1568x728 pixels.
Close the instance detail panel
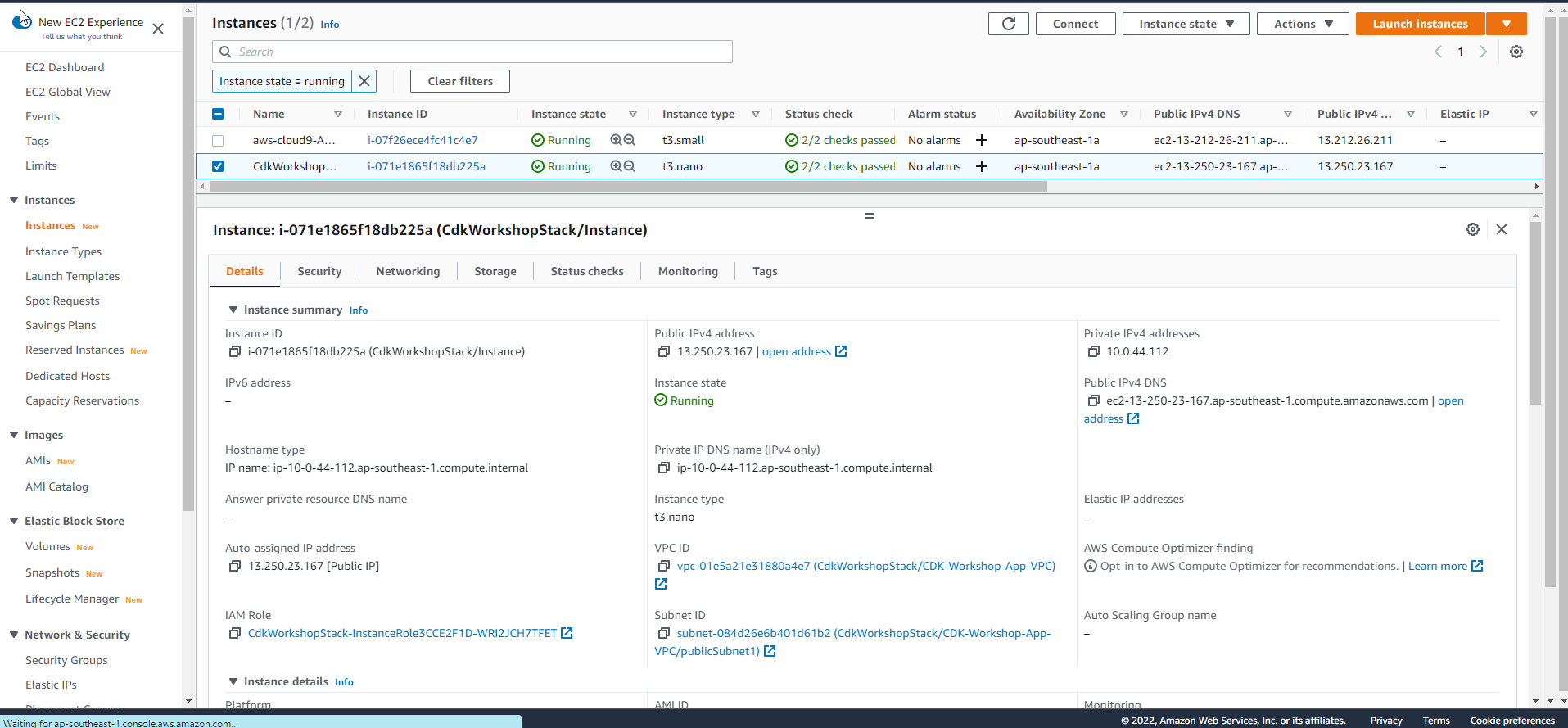point(1502,229)
